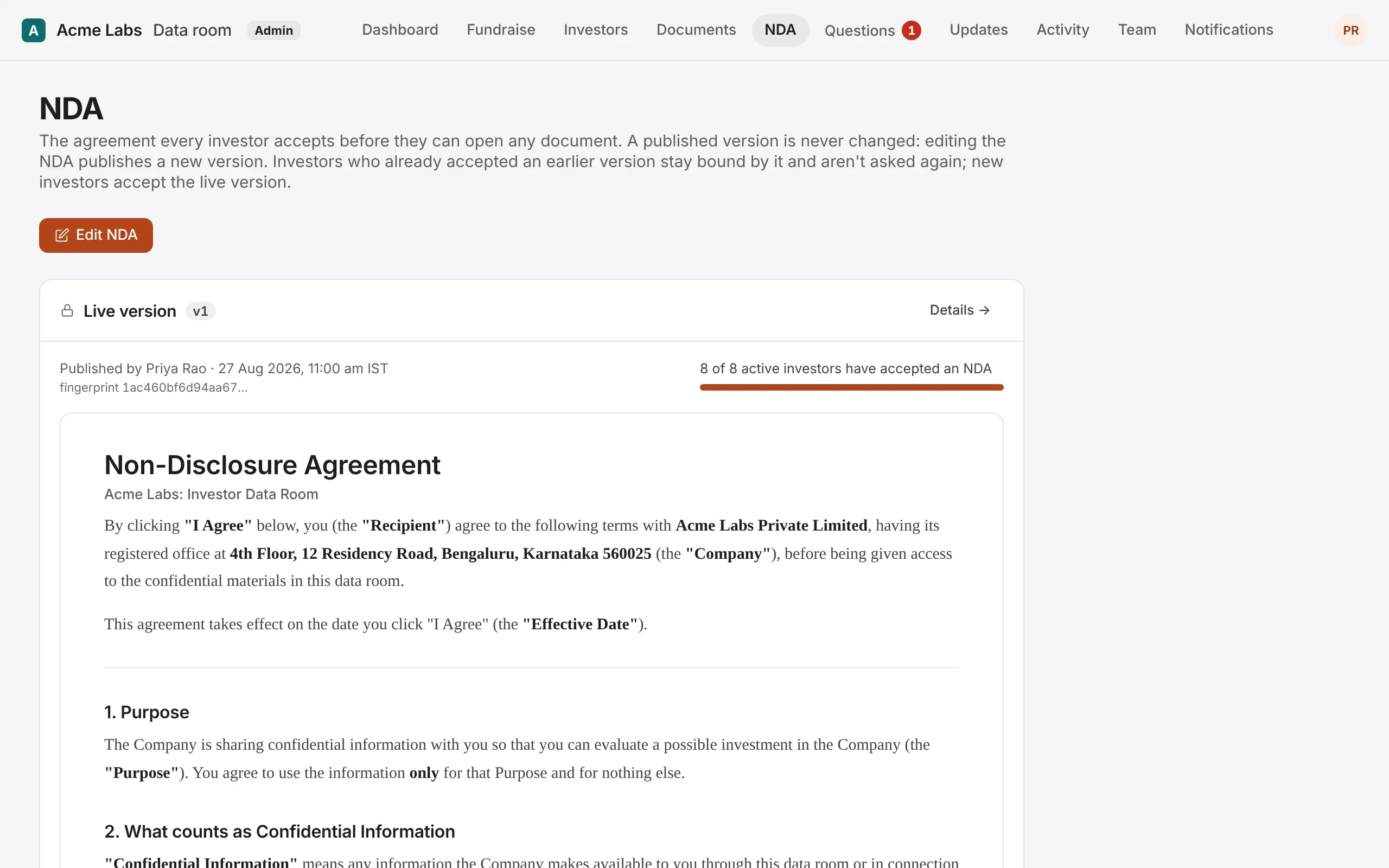The height and width of the screenshot is (868, 1389).
Task: Click the "Non-Disclosure Agreement" heading
Action: (x=272, y=465)
